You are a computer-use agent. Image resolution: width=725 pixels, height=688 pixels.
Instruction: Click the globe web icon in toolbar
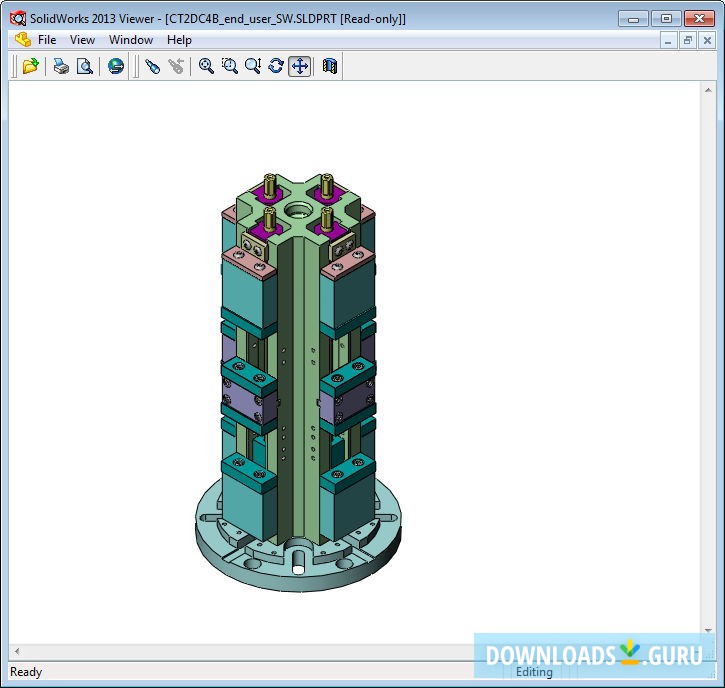[x=116, y=66]
